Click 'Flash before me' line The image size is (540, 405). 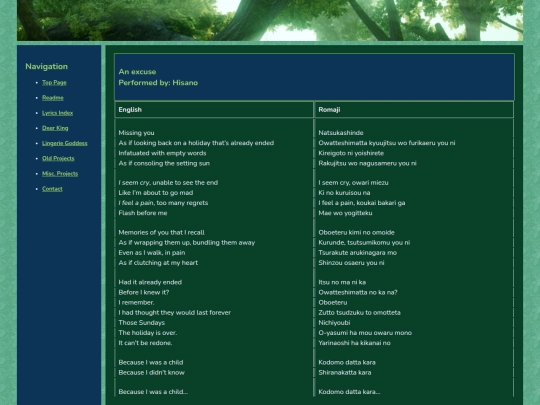tap(143, 213)
